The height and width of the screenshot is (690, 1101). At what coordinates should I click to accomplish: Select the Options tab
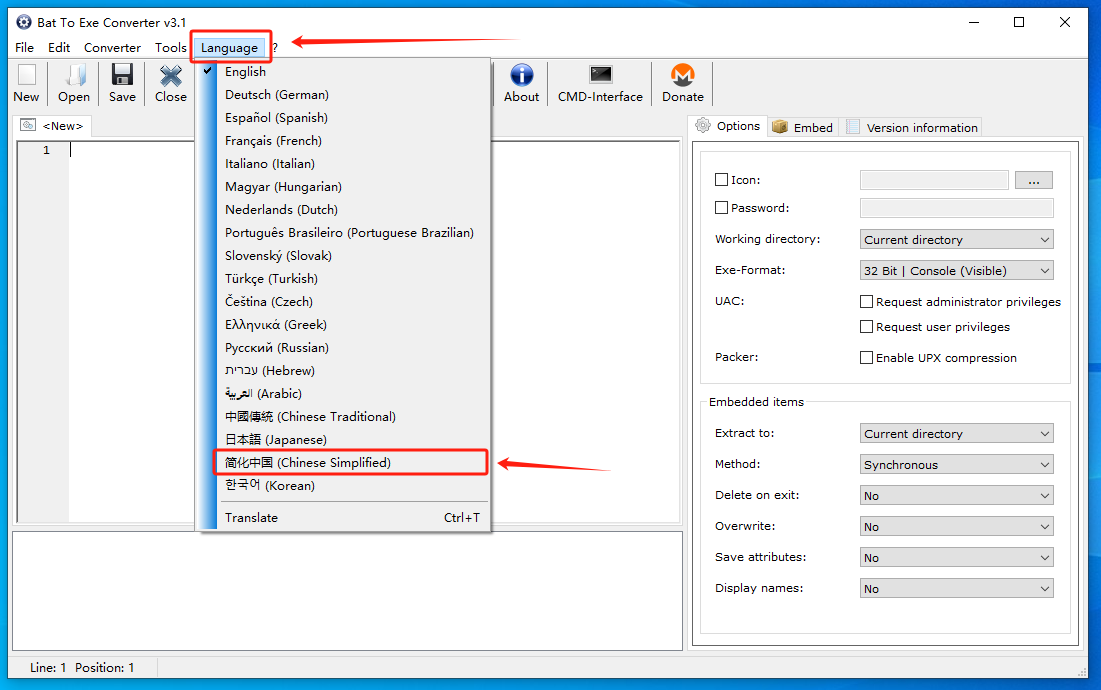(727, 126)
